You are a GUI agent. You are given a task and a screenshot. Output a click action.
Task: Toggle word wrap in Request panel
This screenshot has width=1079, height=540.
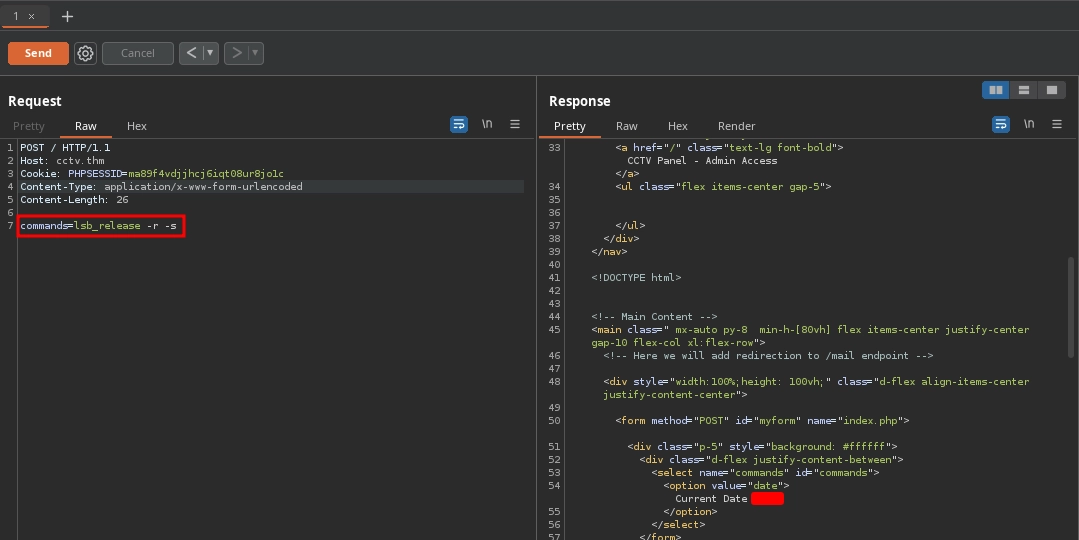point(459,124)
